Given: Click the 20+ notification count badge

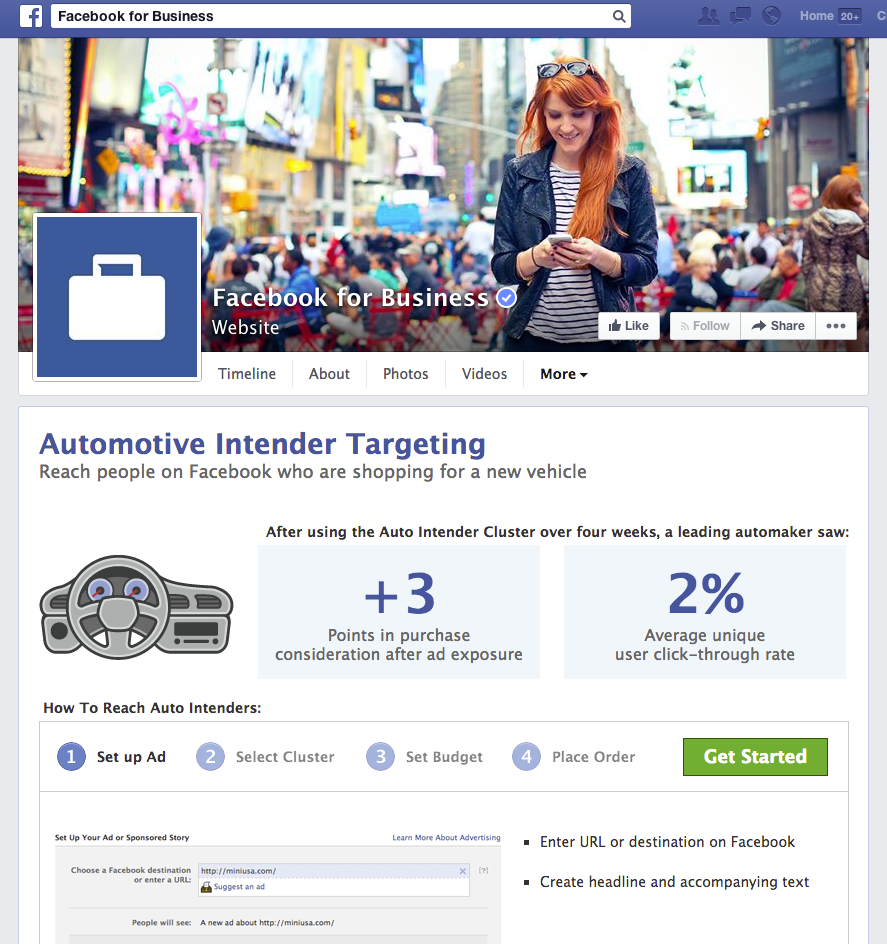Looking at the screenshot, I should 850,16.
